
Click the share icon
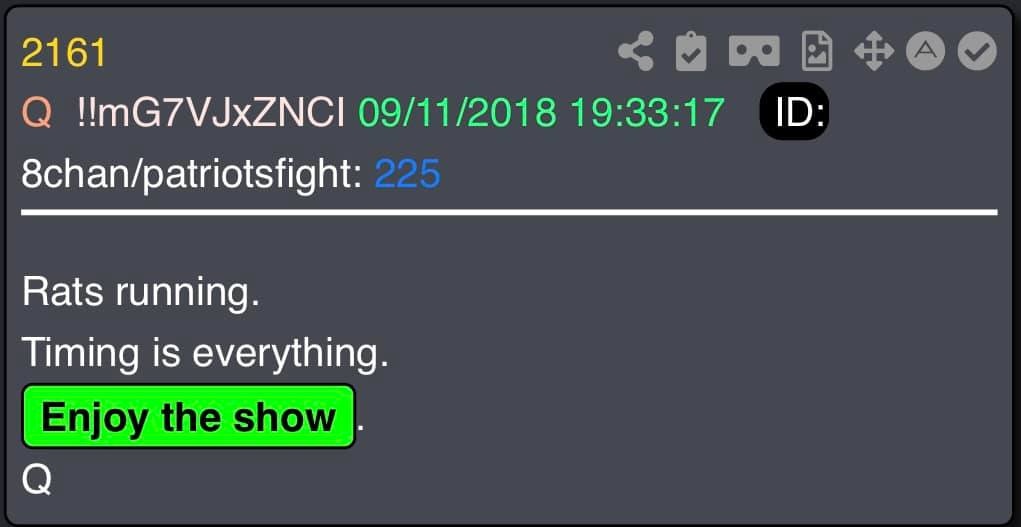click(x=636, y=51)
